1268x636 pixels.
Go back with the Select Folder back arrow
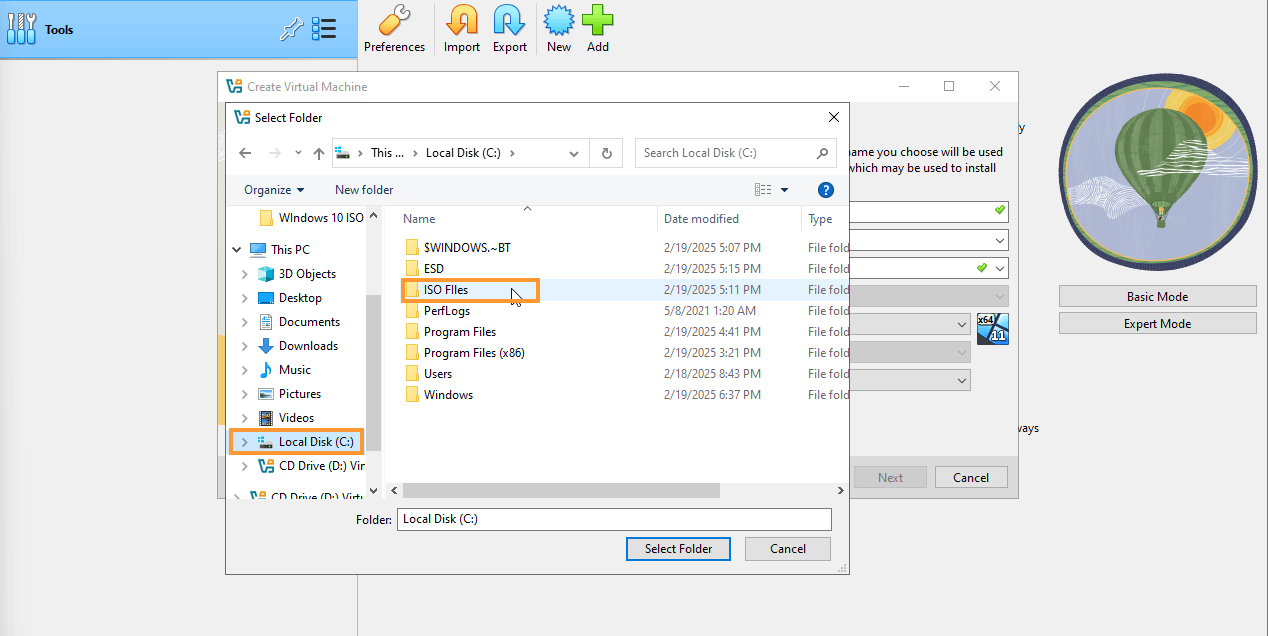click(x=246, y=153)
